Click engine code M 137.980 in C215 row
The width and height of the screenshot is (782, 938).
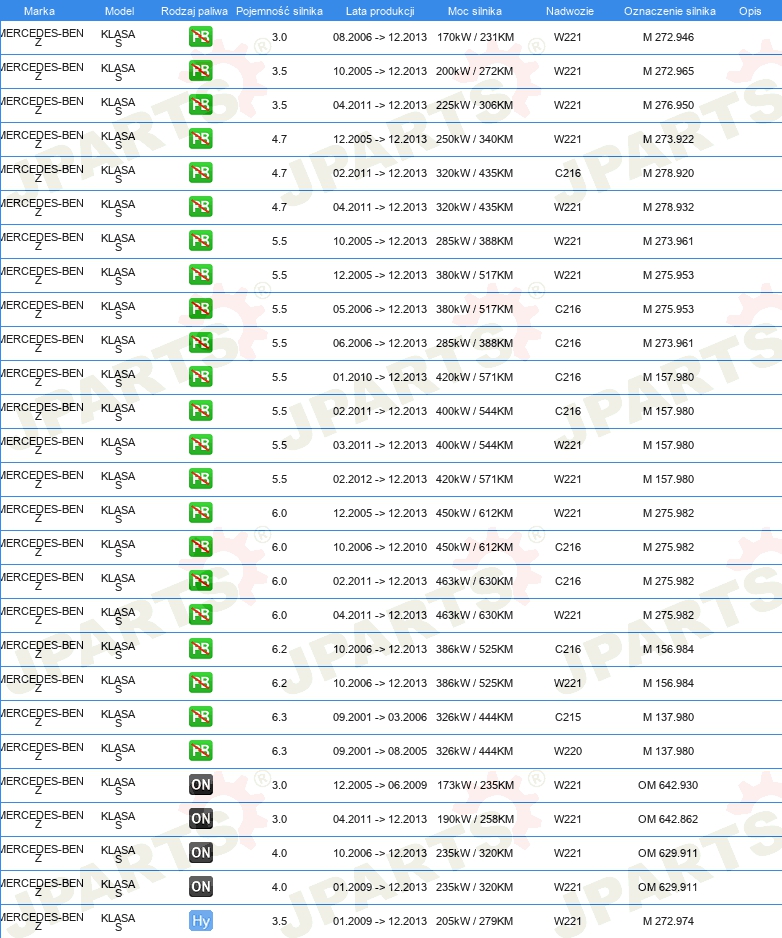[668, 717]
